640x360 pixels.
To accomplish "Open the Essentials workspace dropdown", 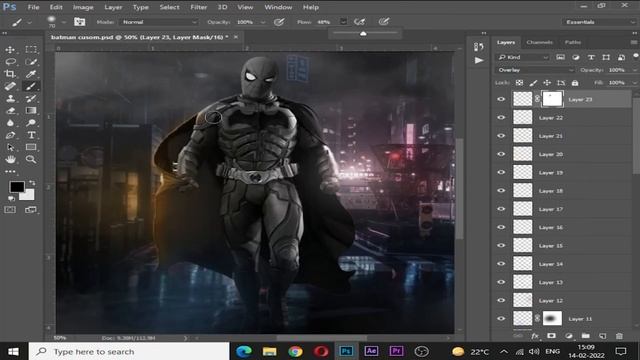I will 600,22.
